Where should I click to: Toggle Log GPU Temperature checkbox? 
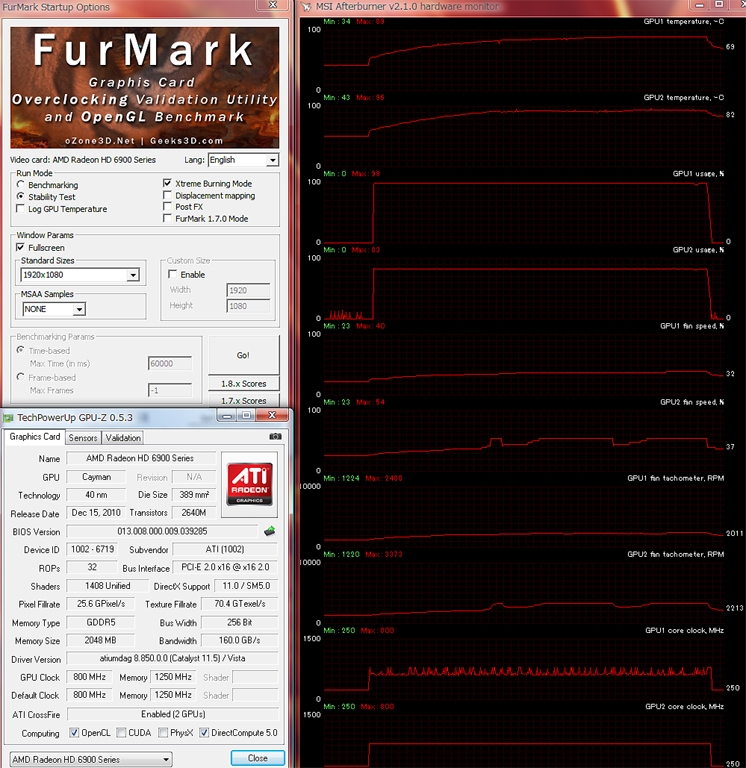pyautogui.click(x=21, y=209)
